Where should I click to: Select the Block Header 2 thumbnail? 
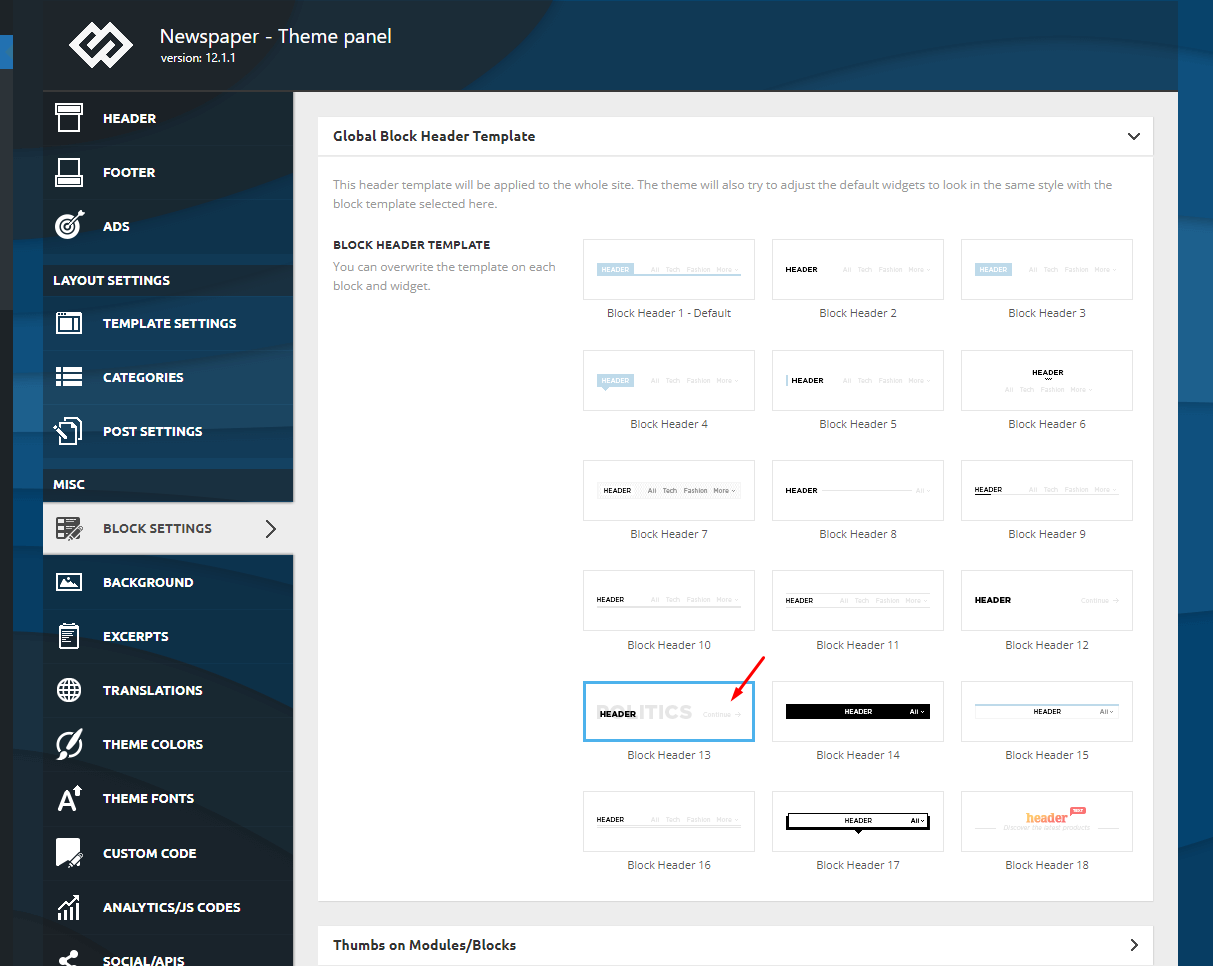[x=858, y=269]
